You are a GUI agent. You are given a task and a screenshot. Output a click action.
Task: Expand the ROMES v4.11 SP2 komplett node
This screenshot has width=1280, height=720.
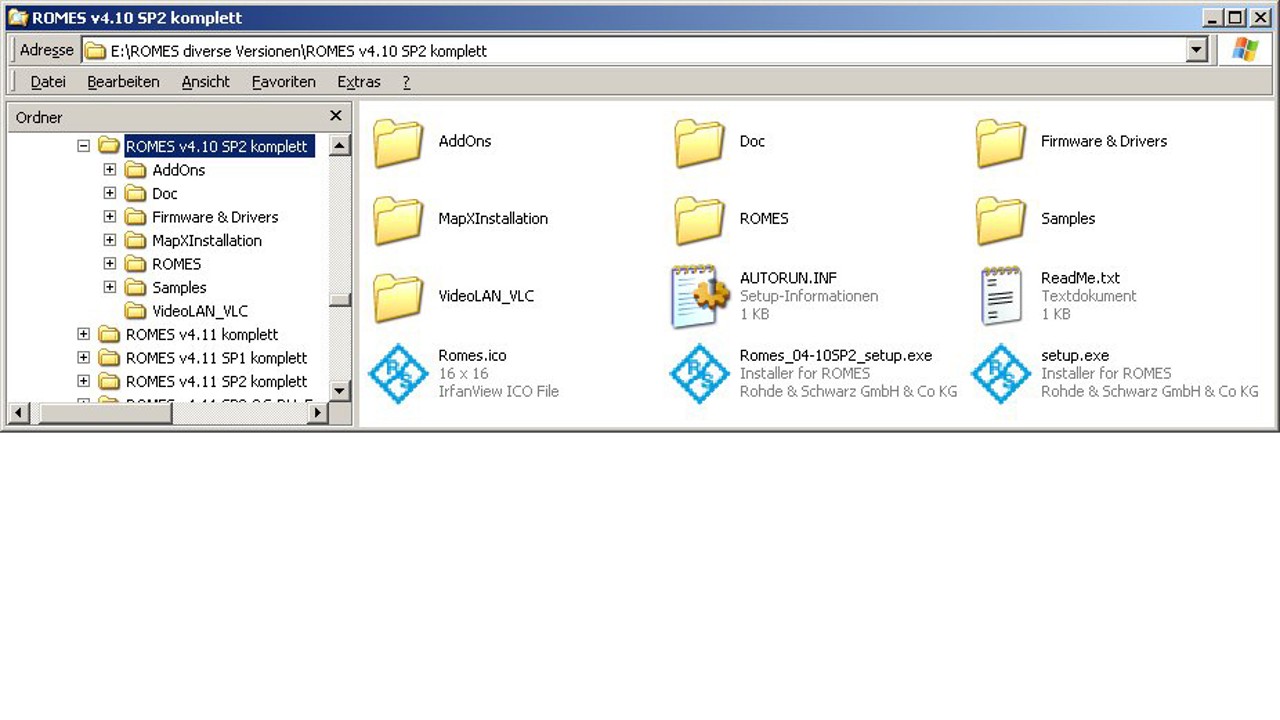[x=84, y=382]
